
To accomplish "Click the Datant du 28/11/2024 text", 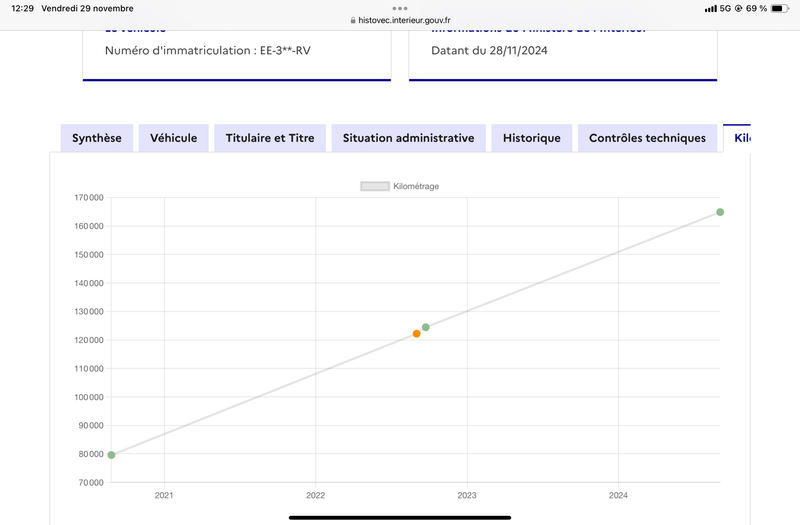I will (x=489, y=51).
